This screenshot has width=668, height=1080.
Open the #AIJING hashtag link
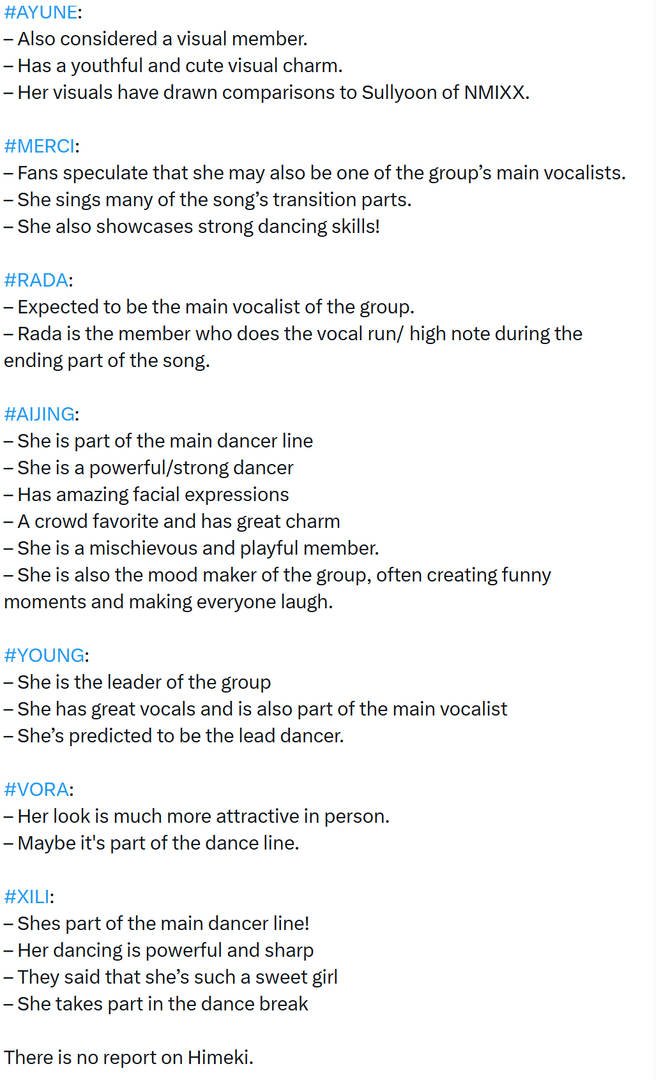[39, 414]
